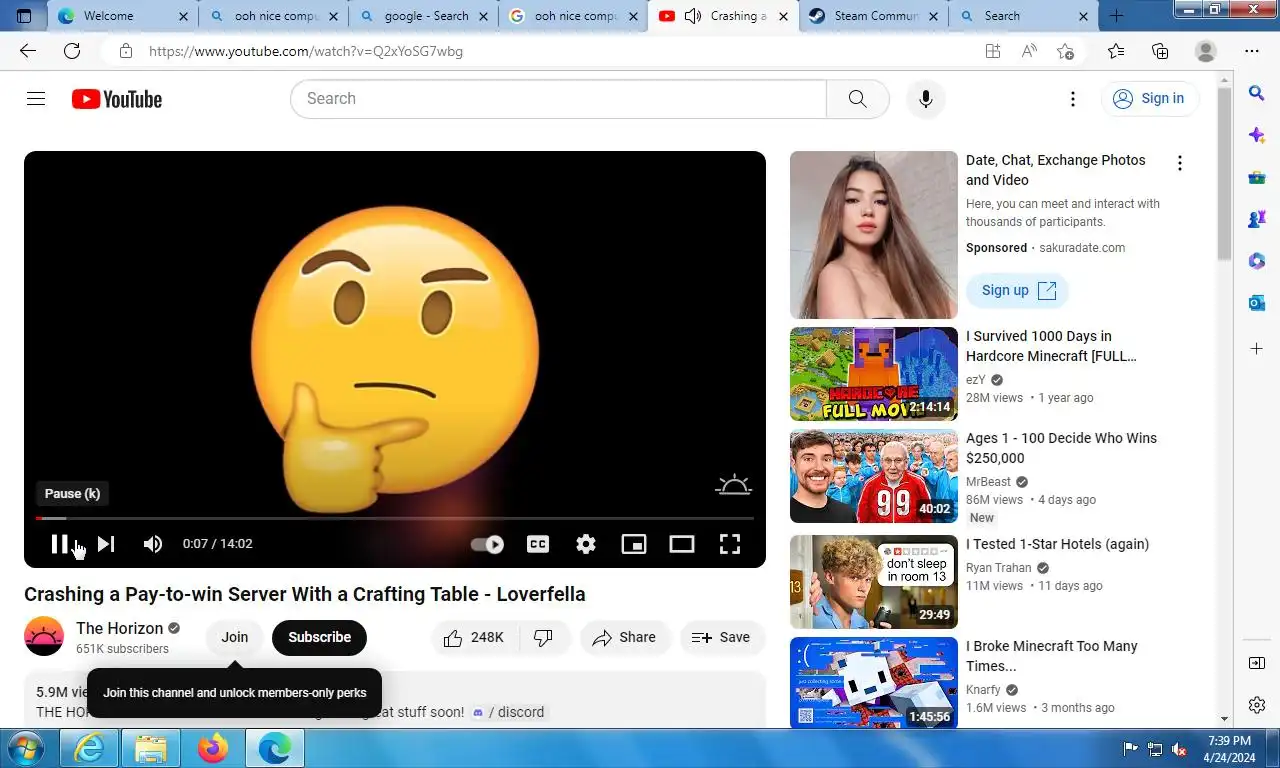Open The Horizon channel name link
This screenshot has height=768, width=1280.
[x=119, y=628]
